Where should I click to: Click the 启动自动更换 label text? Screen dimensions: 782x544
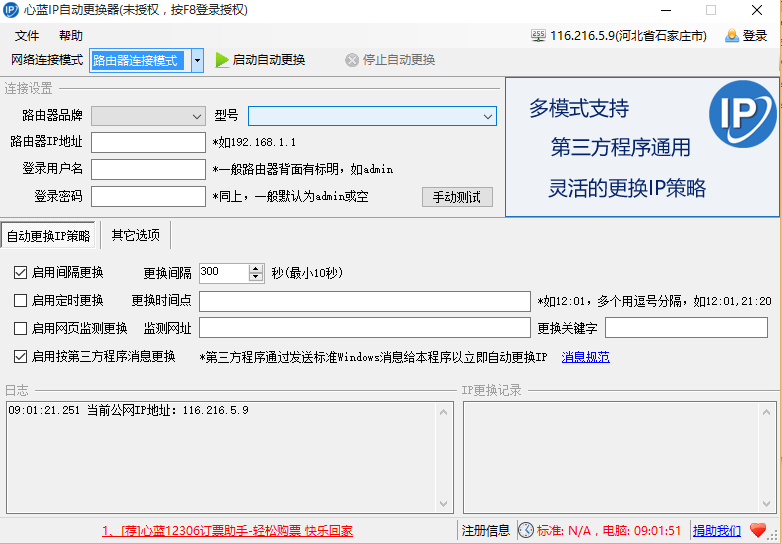(x=269, y=60)
